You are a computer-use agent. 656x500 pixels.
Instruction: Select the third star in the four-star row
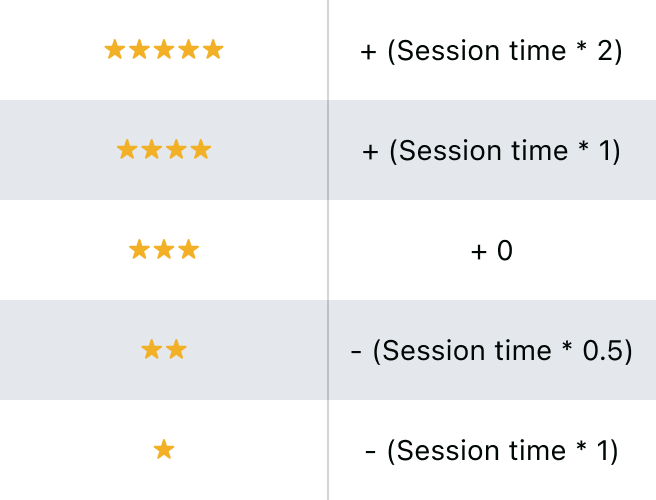pos(176,150)
